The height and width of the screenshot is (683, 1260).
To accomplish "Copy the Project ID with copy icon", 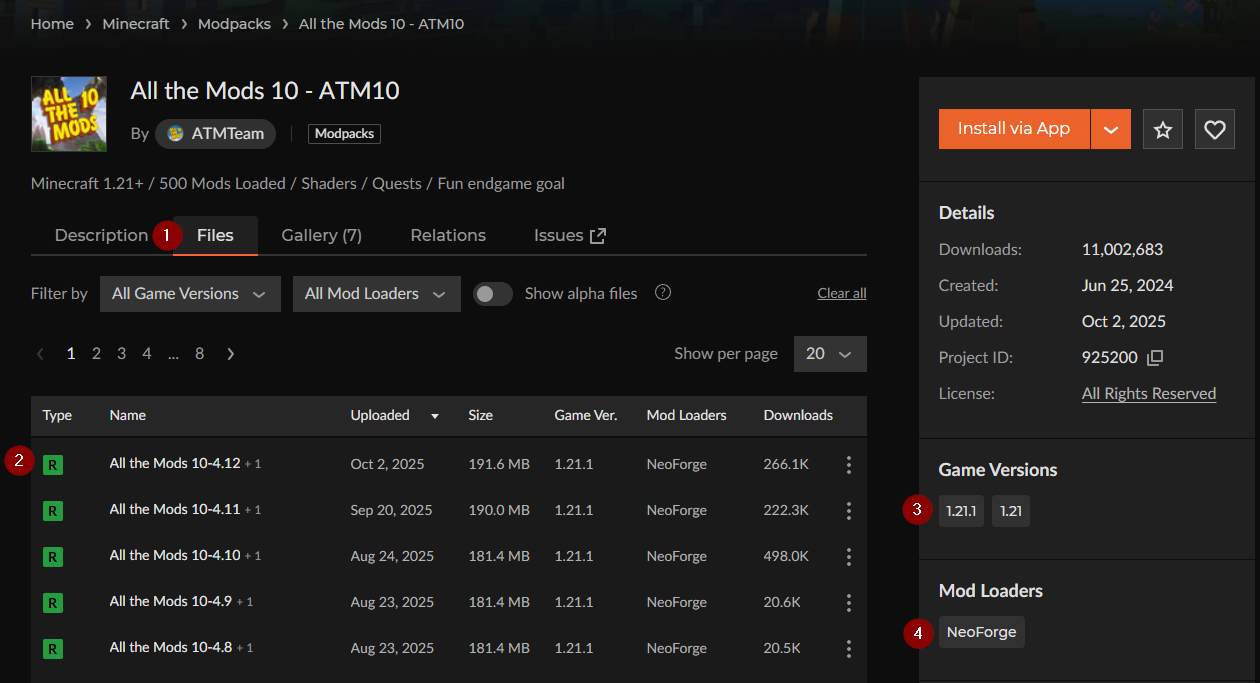I will pos(1155,358).
